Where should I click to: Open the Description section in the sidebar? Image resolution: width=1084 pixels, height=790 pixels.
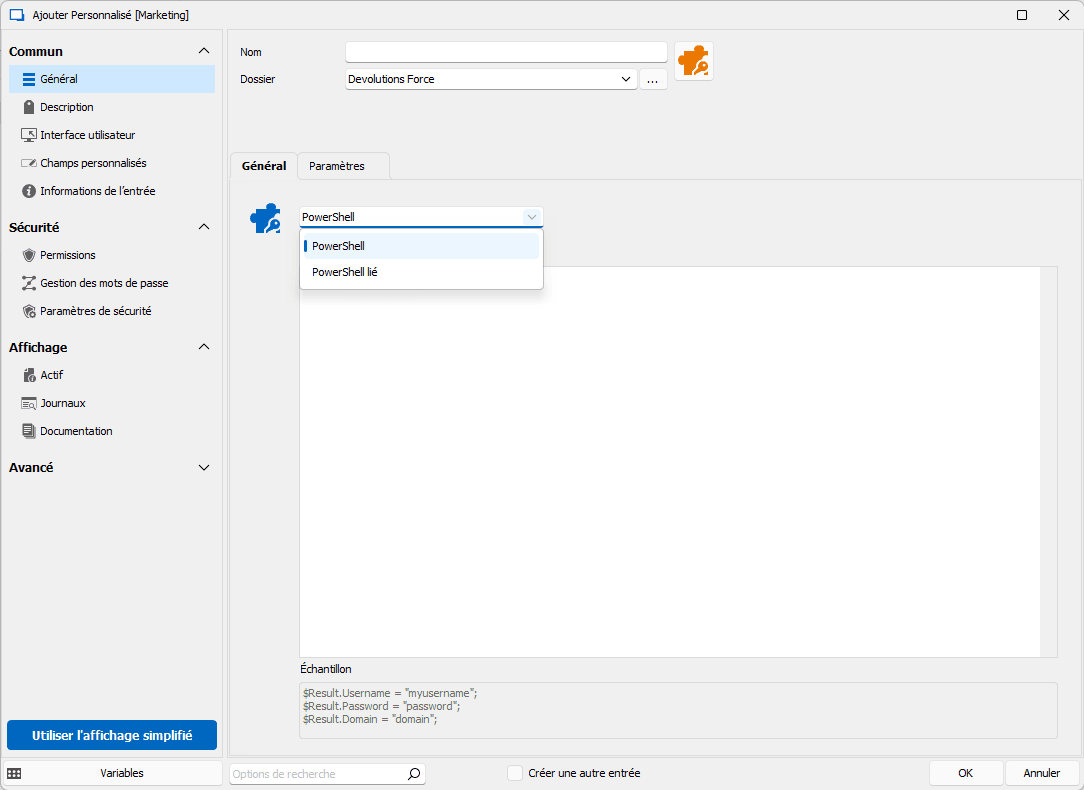[66, 107]
